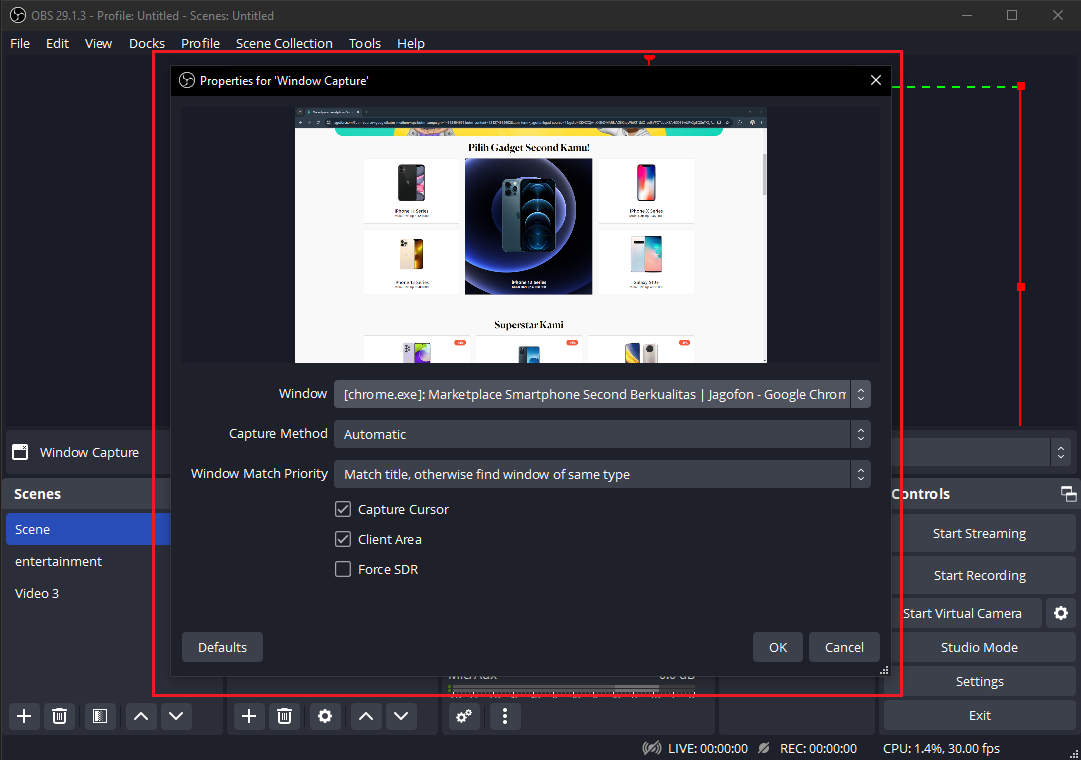Move source up with arrow icon
1081x760 pixels.
[x=366, y=716]
